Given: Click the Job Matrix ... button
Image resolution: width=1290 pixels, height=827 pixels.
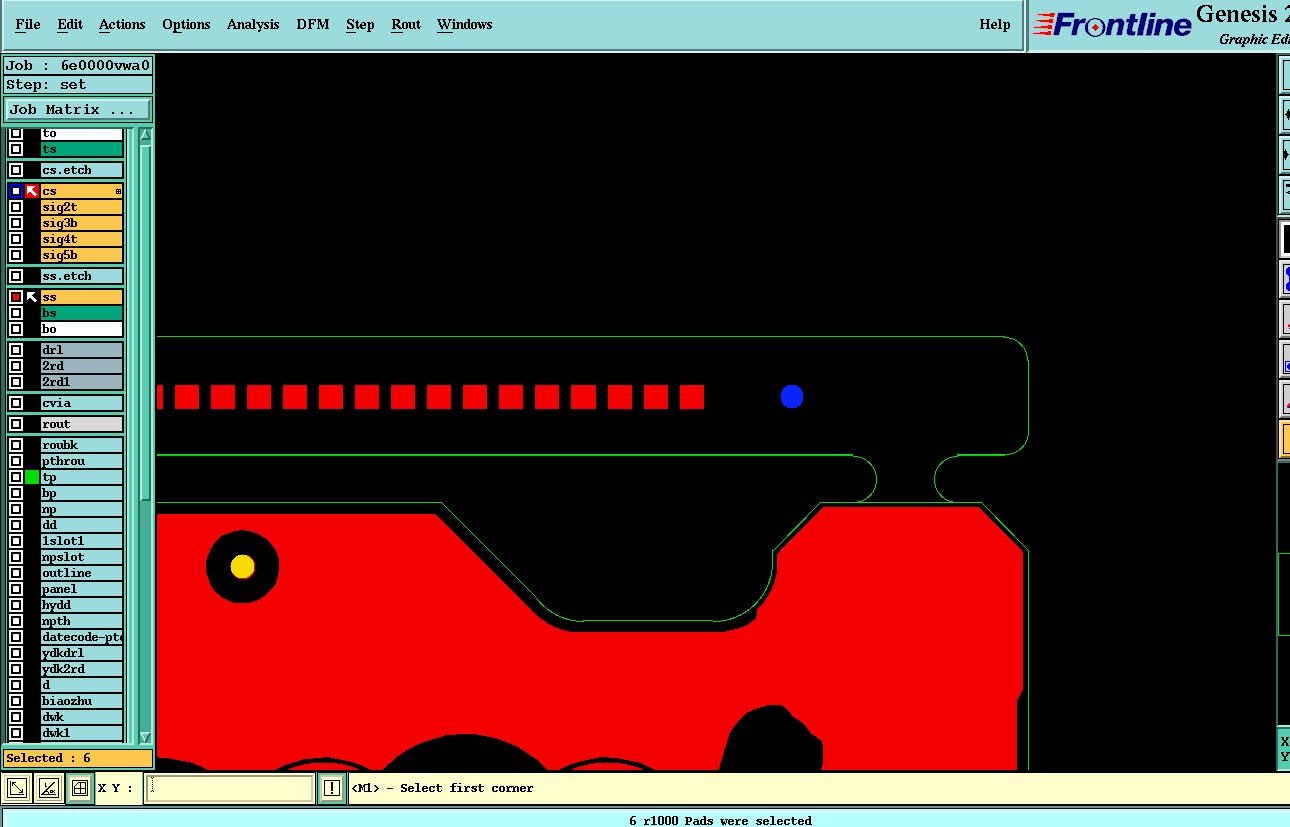Looking at the screenshot, I should point(78,110).
